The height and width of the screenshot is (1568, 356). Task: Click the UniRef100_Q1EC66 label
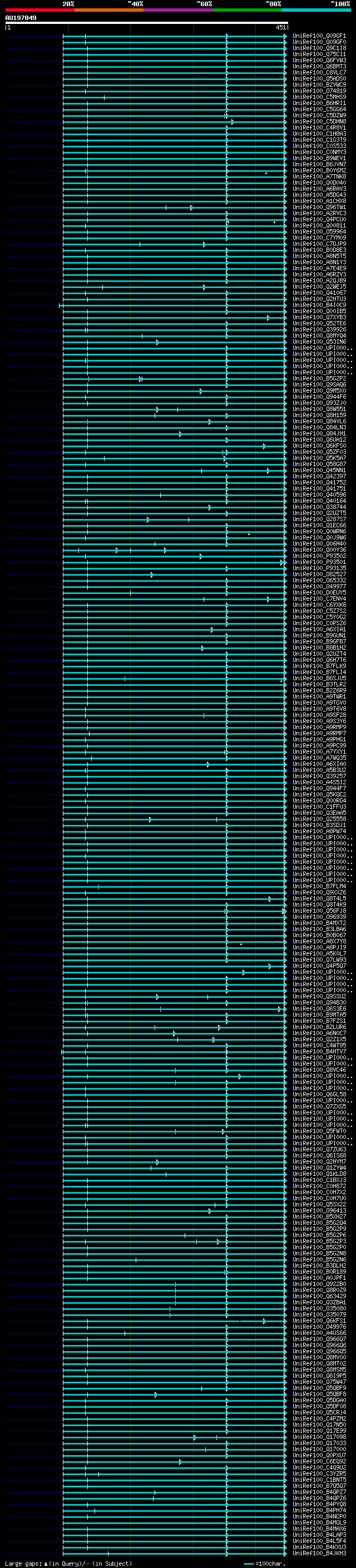coord(319,525)
